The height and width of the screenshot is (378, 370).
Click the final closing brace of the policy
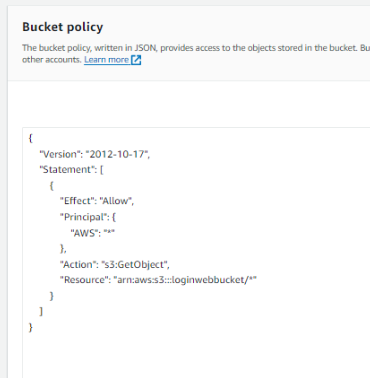pos(31,327)
